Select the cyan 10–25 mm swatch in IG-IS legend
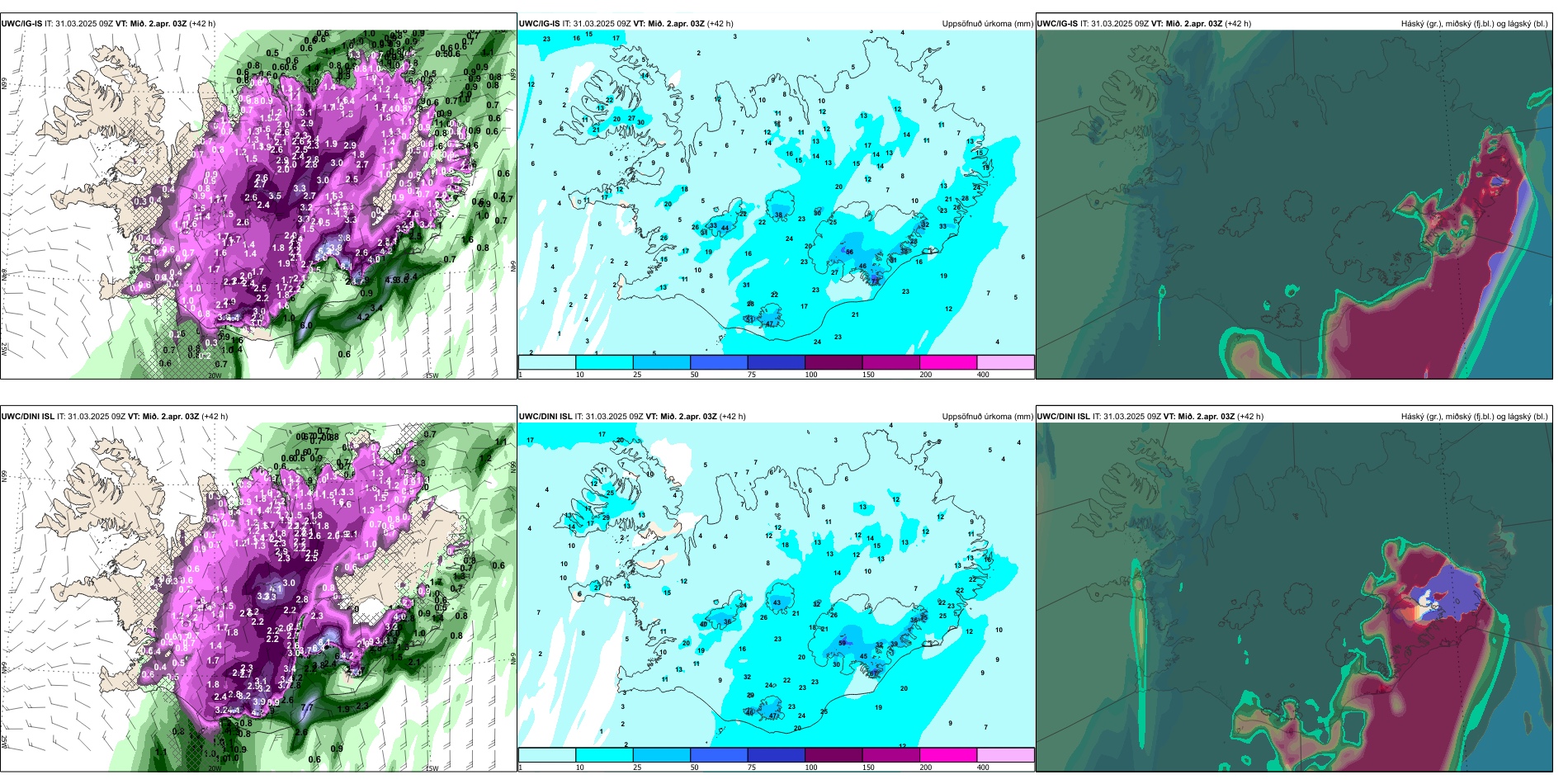The height and width of the screenshot is (784, 1568). point(604,362)
